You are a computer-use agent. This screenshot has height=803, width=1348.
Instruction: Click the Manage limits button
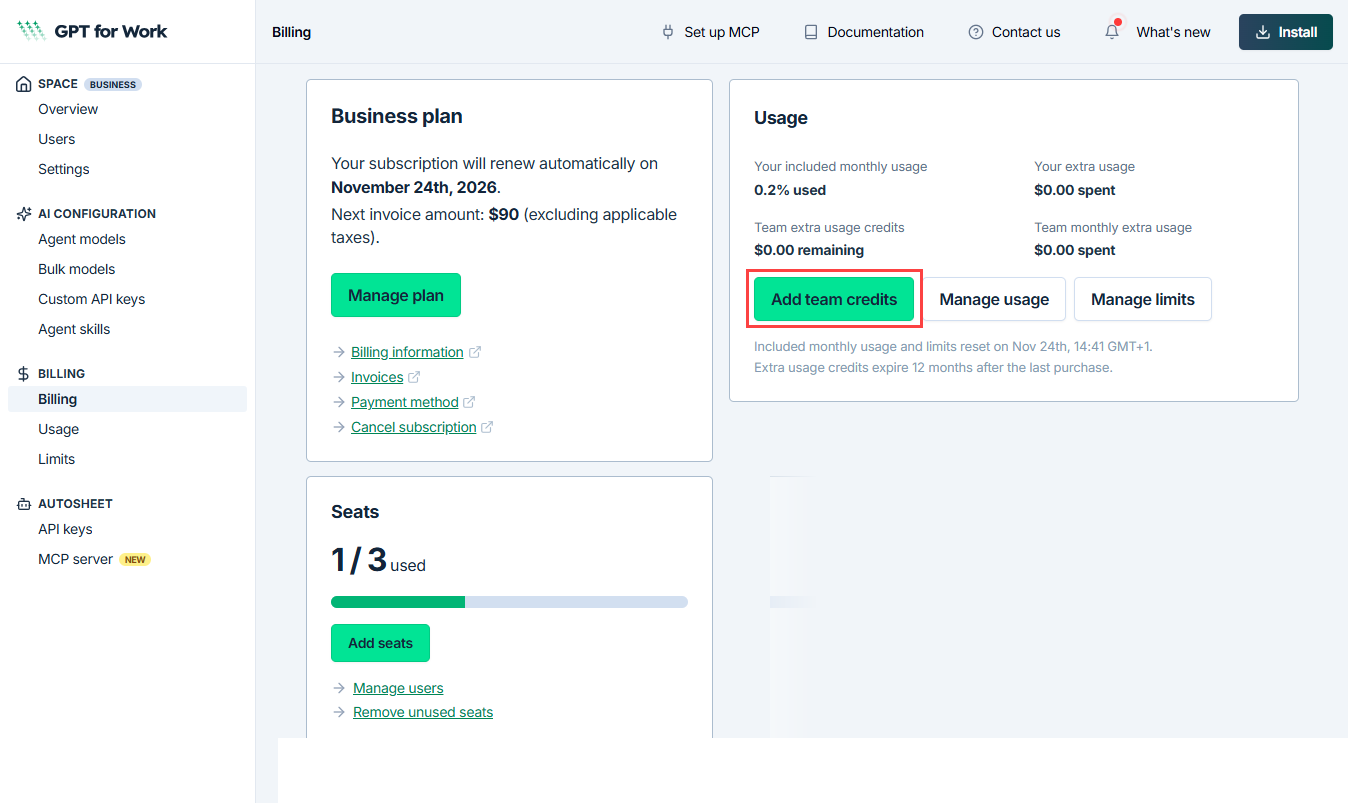(1143, 299)
